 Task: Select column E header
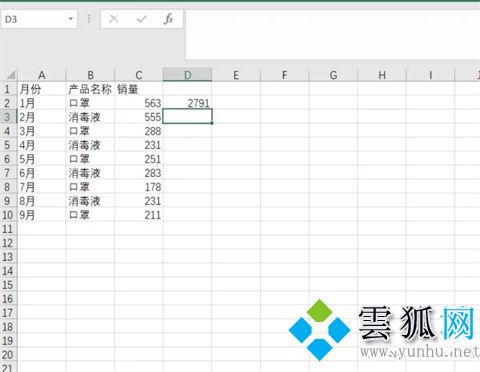pyautogui.click(x=236, y=75)
